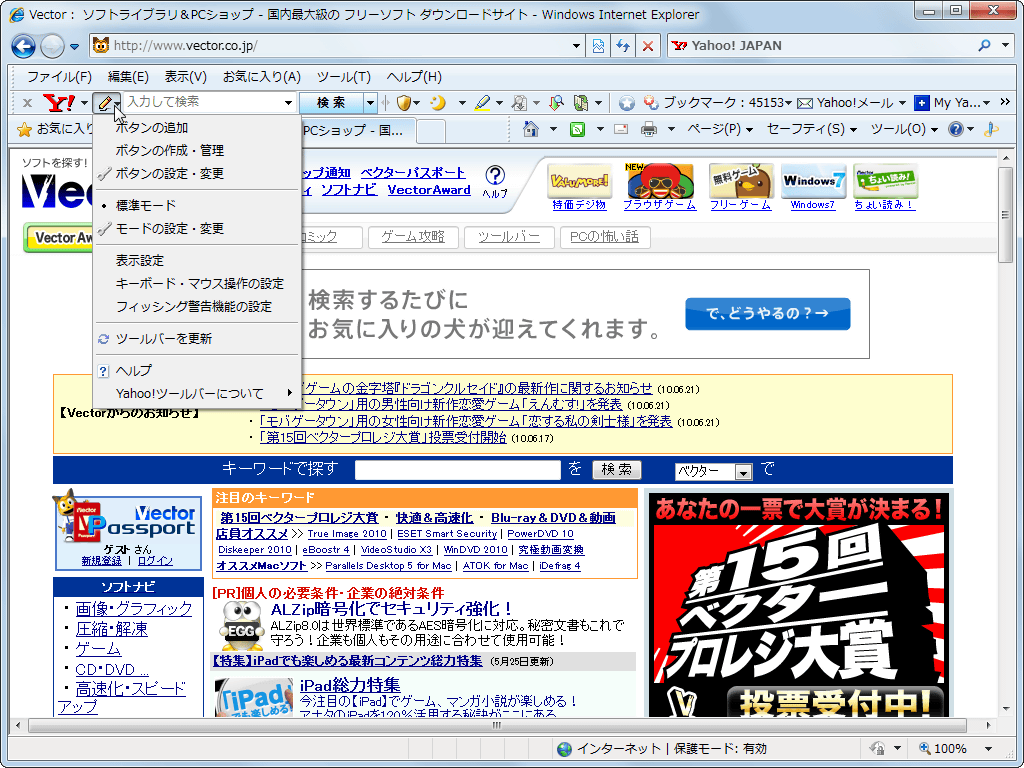Click the red Stop icon in the address bar

(x=647, y=46)
